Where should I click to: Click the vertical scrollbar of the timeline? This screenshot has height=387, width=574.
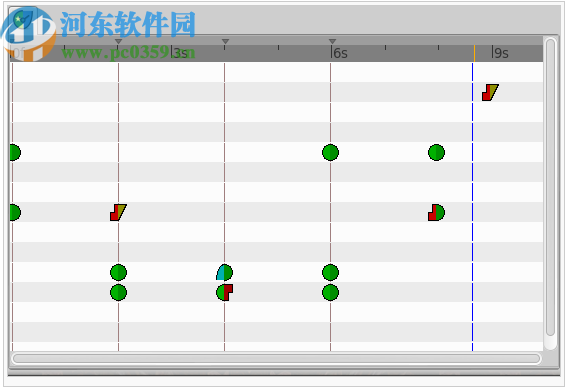click(x=550, y=187)
